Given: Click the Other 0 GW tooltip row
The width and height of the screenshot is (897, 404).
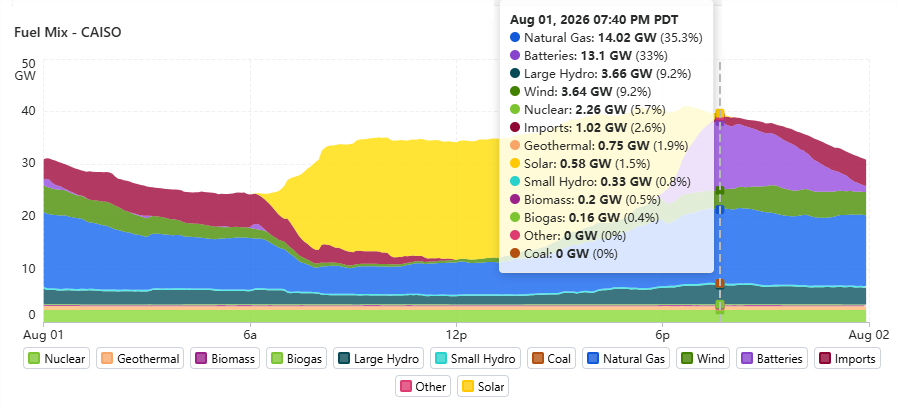Looking at the screenshot, I should coord(567,236).
